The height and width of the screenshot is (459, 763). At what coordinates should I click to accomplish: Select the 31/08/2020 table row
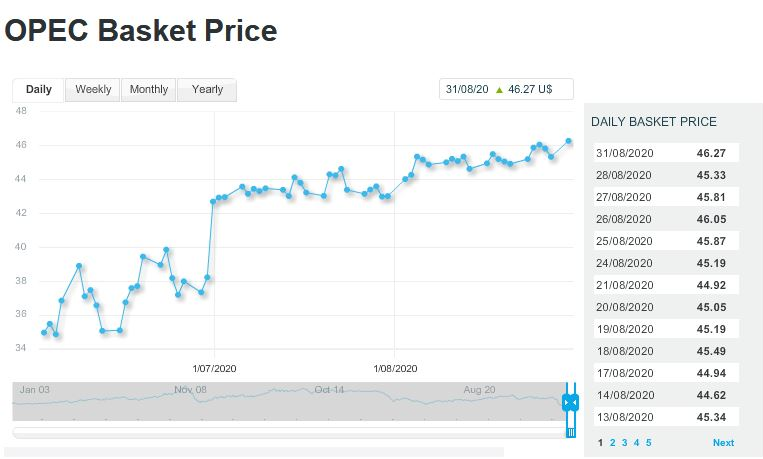665,153
